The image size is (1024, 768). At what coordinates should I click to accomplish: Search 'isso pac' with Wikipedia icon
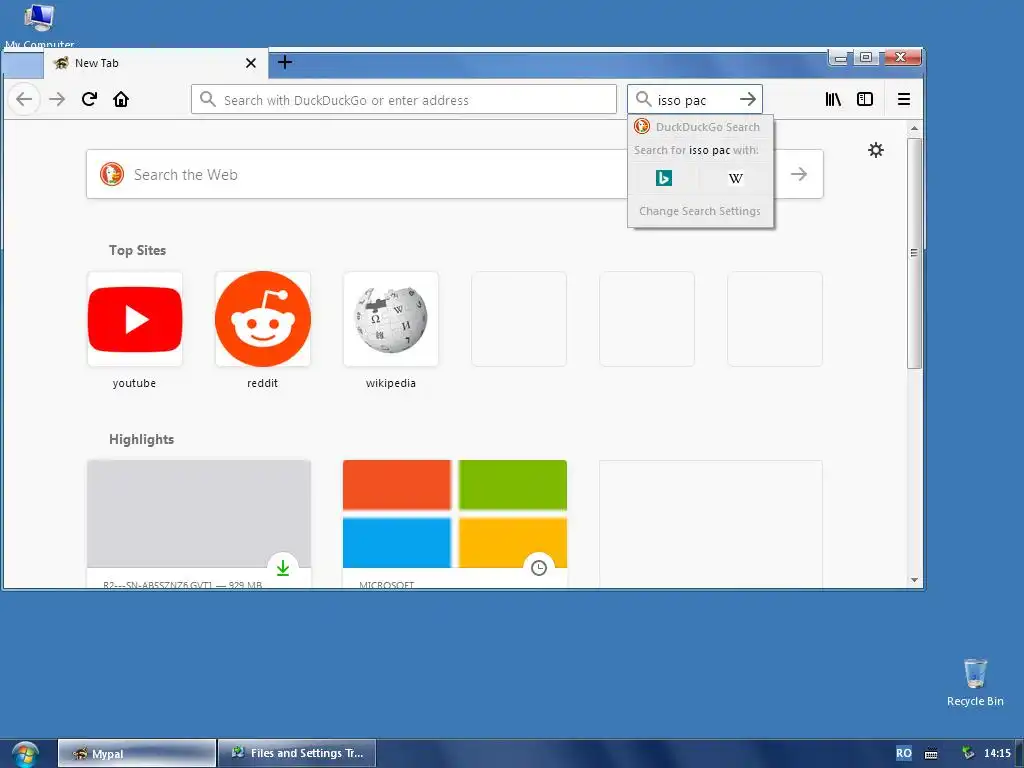[735, 178]
